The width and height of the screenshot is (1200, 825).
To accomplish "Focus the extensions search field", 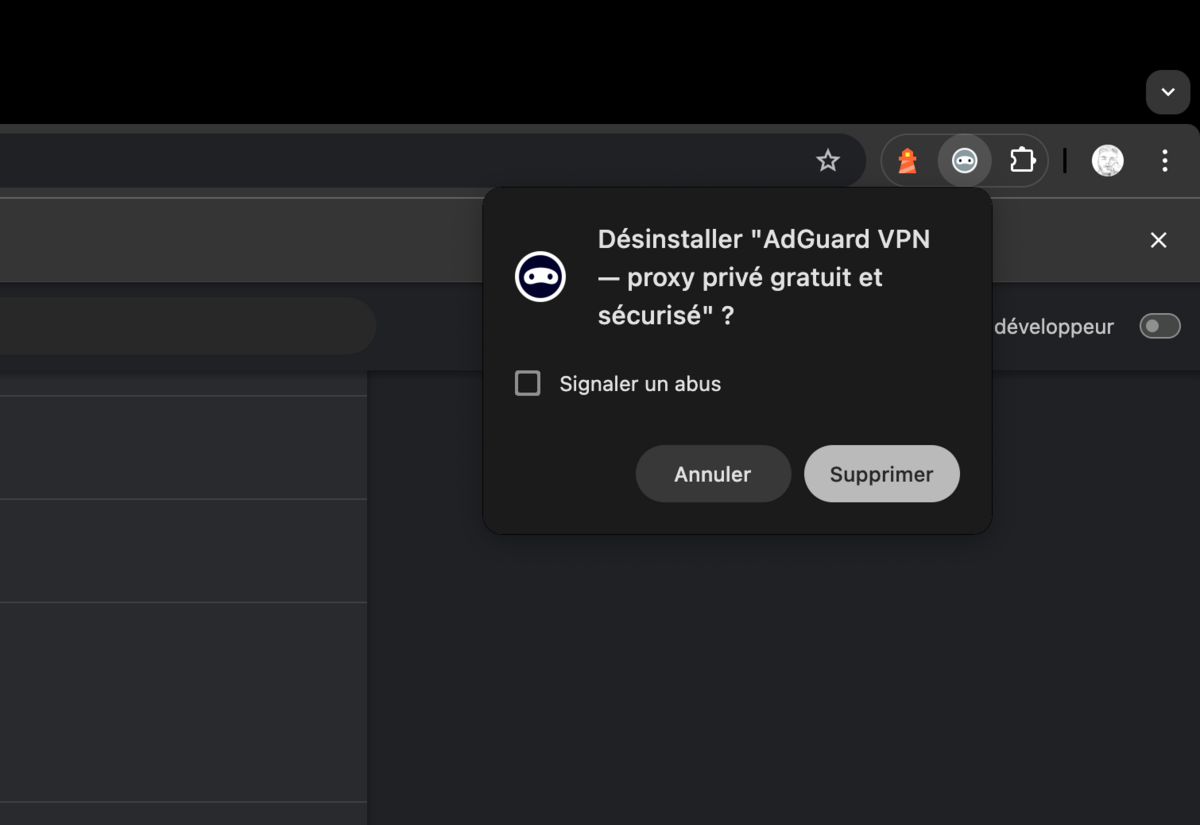I will (x=187, y=326).
